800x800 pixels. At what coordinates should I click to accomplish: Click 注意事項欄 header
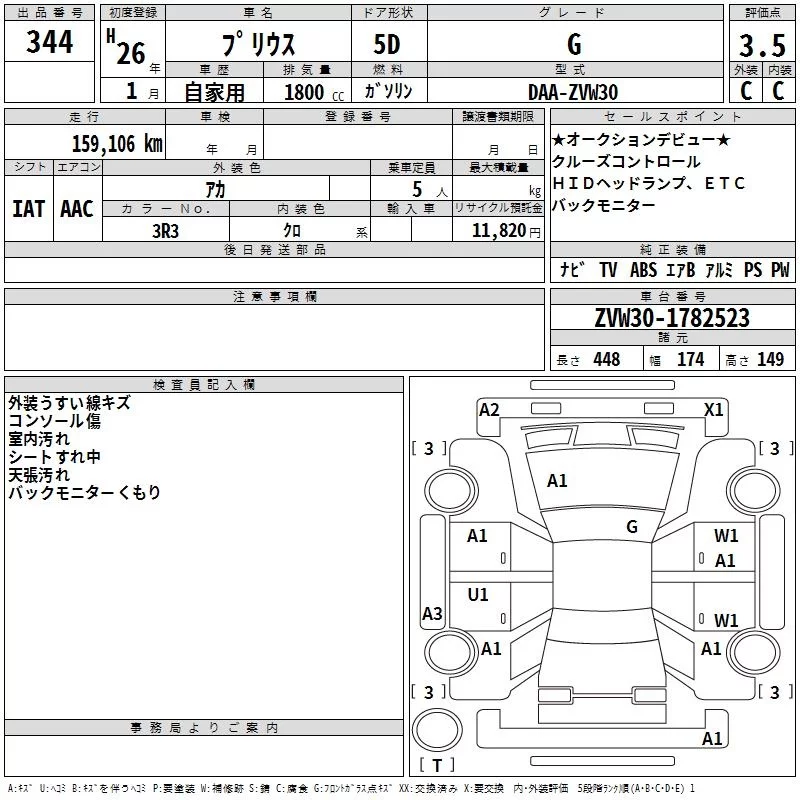pyautogui.click(x=275, y=296)
